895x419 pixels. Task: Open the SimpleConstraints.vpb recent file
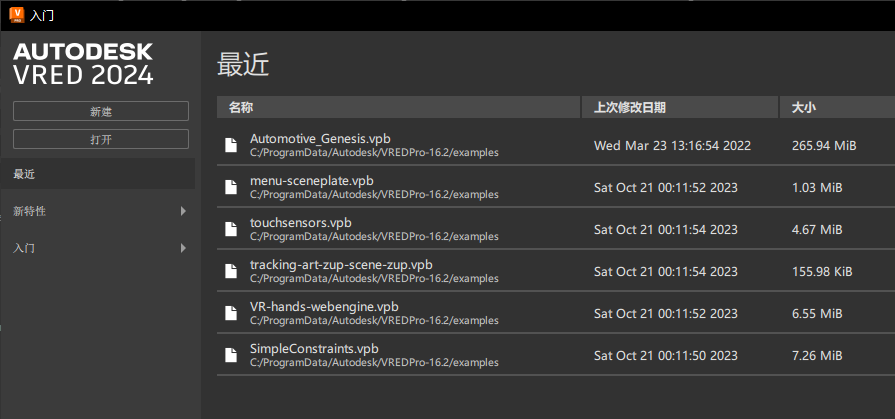coord(314,348)
